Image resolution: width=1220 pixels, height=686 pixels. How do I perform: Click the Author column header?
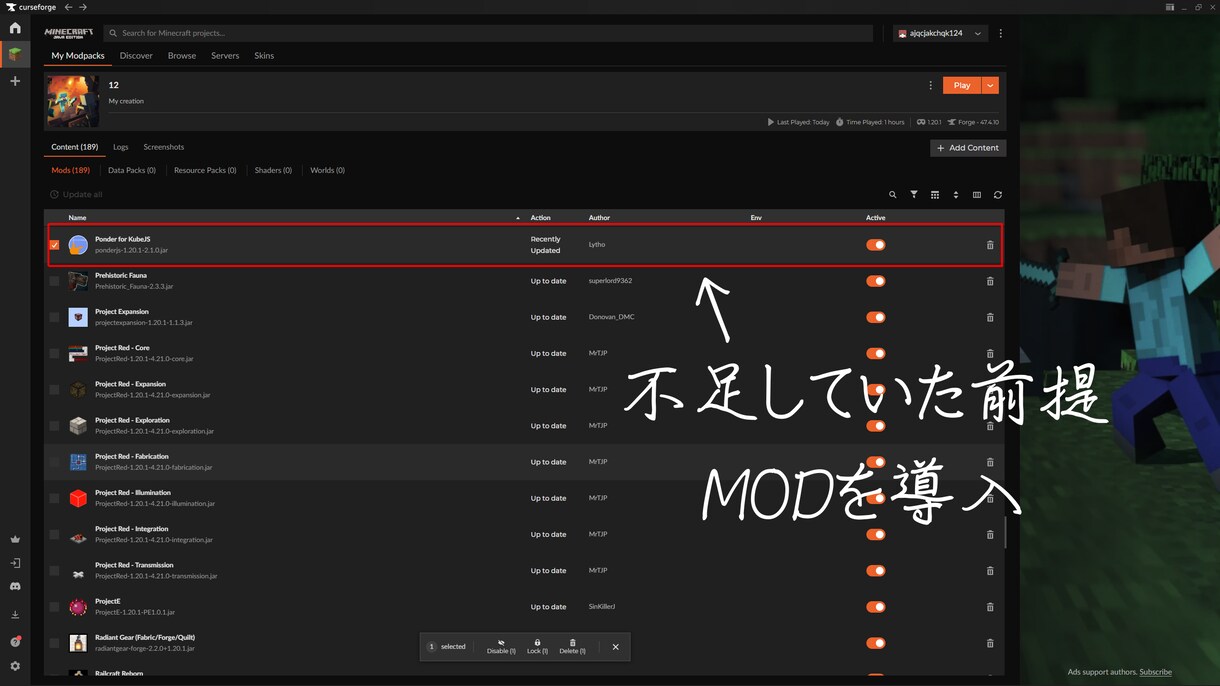point(599,218)
